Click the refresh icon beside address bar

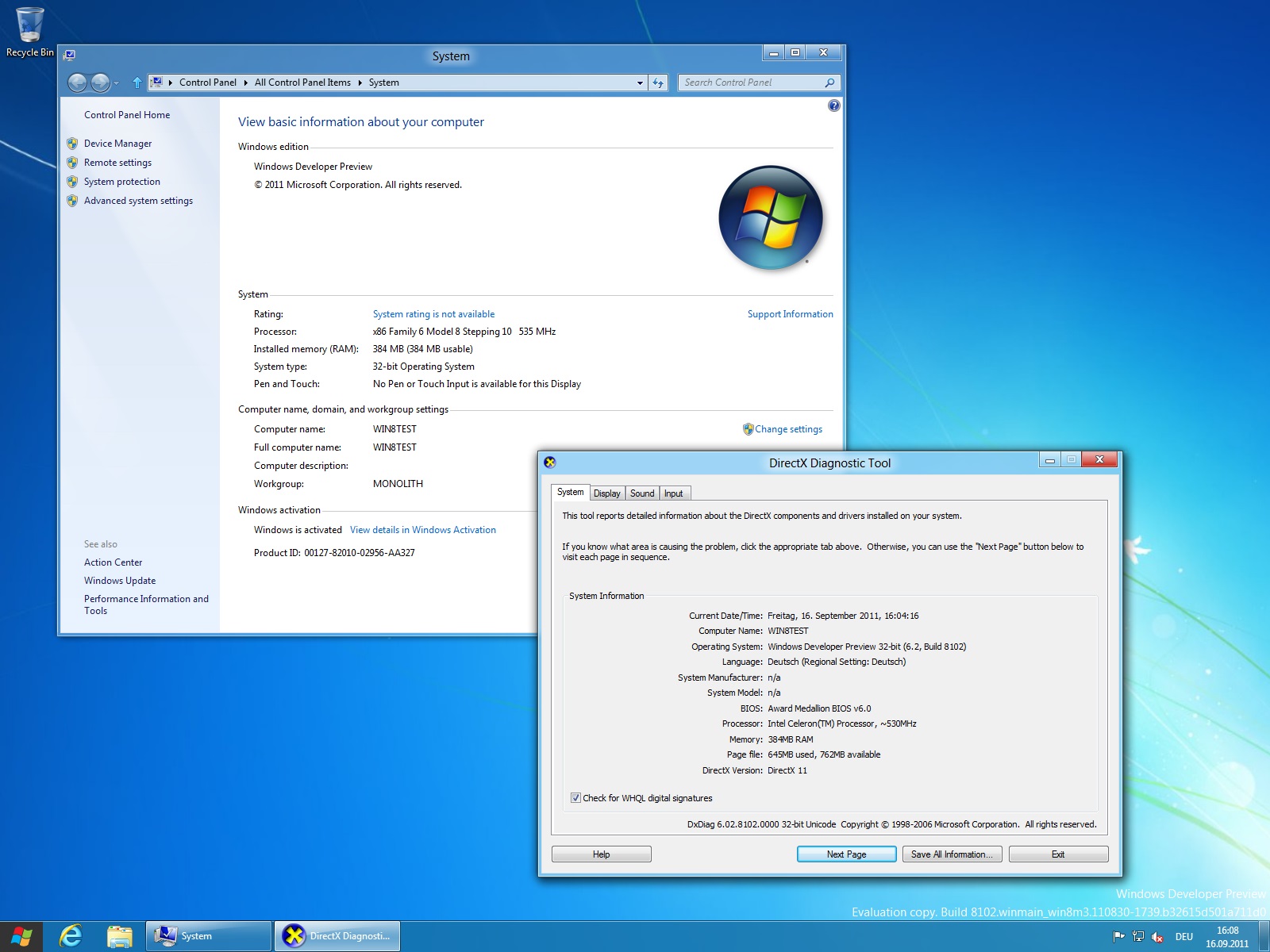[658, 83]
